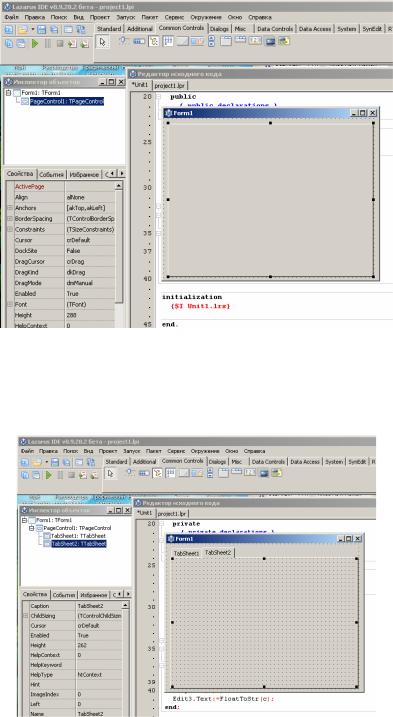Collapse Form1 node in upper object tree
393x717 pixels.
coord(9,93)
